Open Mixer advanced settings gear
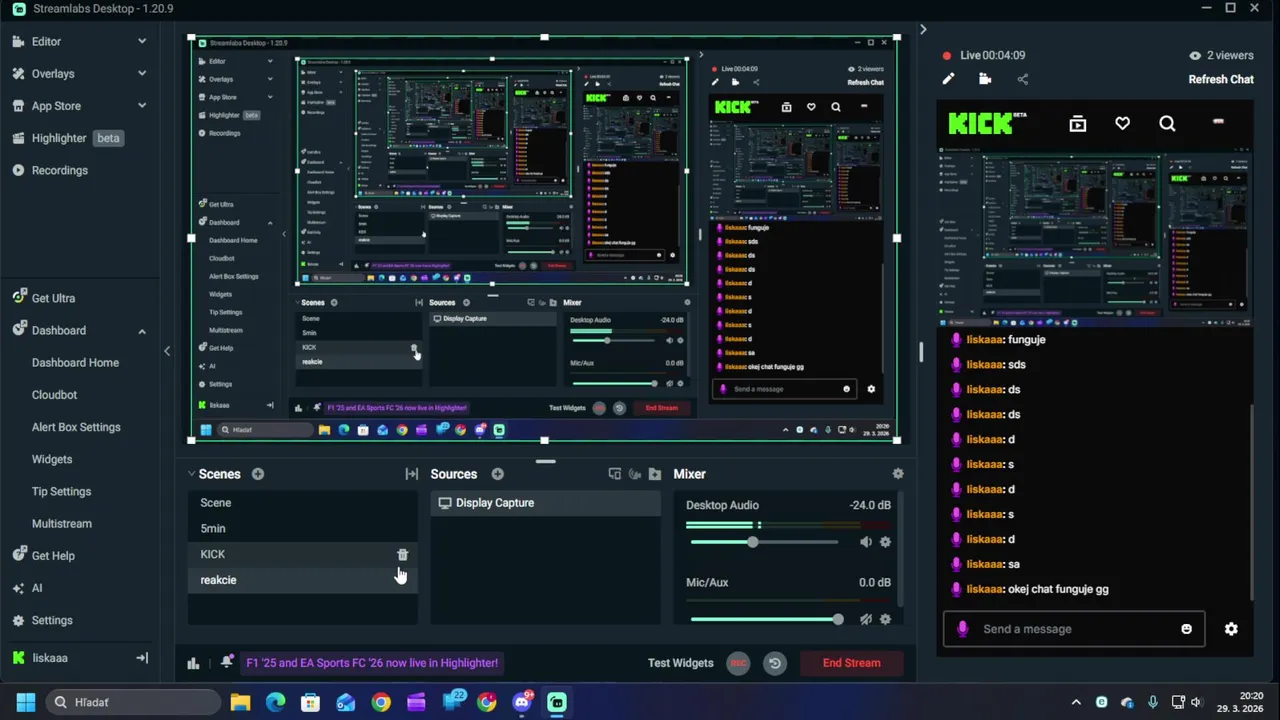 pyautogui.click(x=898, y=474)
